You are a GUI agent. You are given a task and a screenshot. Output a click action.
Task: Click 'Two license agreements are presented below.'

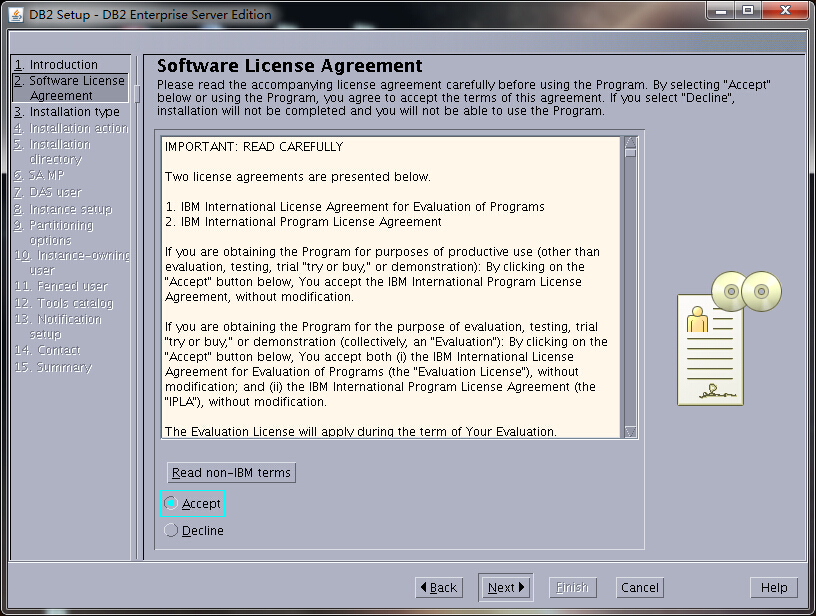[x=298, y=177]
